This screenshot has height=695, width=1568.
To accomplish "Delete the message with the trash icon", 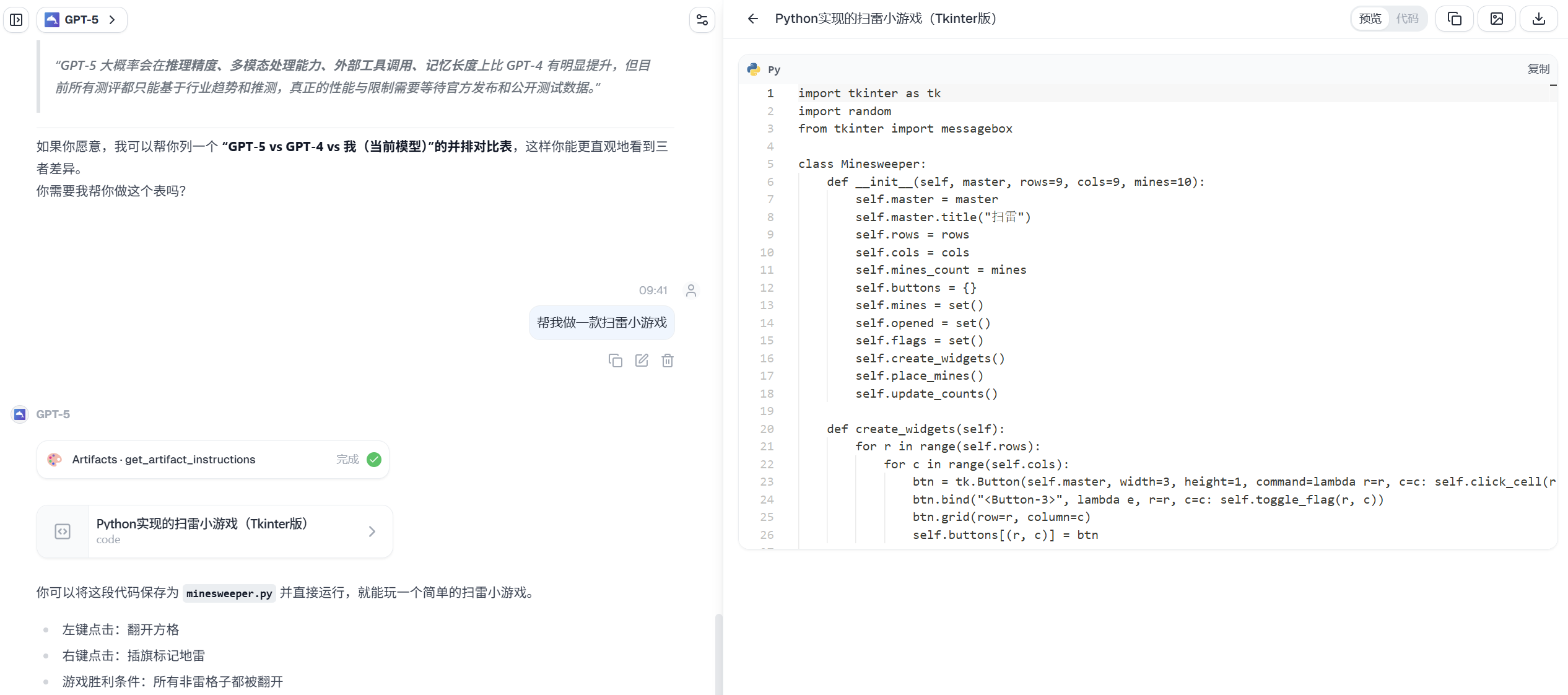I will point(668,360).
